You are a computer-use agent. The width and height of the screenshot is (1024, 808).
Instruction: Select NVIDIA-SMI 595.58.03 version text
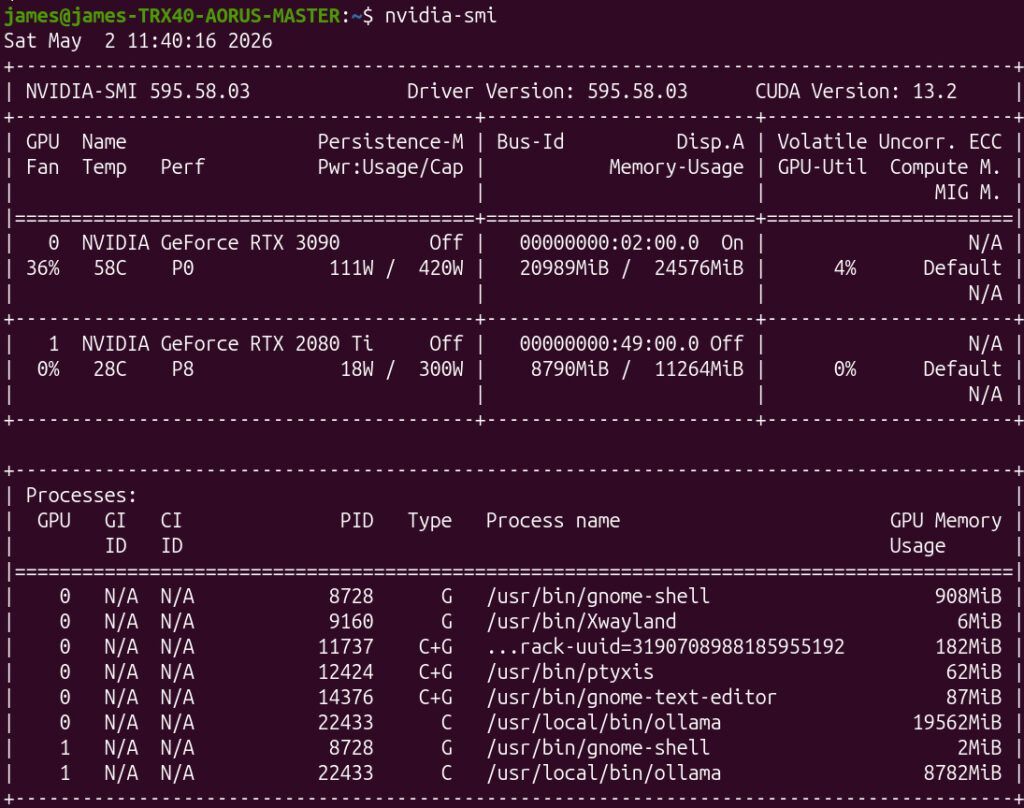(138, 91)
